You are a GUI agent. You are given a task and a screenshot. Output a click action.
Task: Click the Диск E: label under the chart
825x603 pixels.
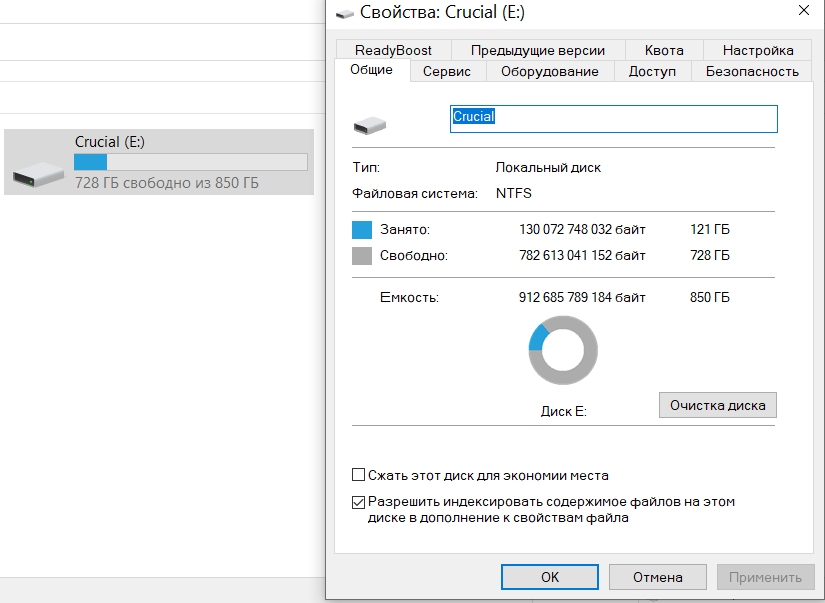click(564, 411)
